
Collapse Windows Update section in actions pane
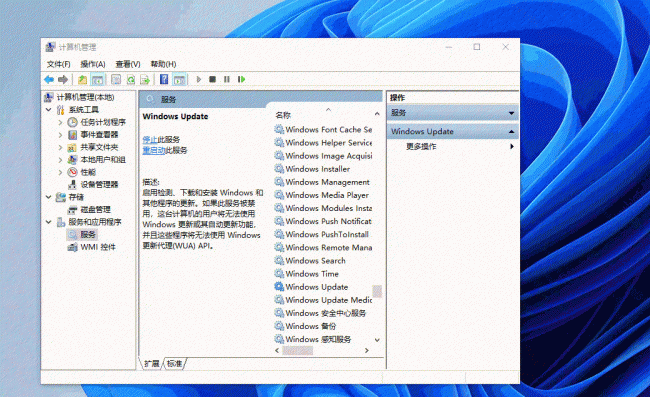point(511,132)
